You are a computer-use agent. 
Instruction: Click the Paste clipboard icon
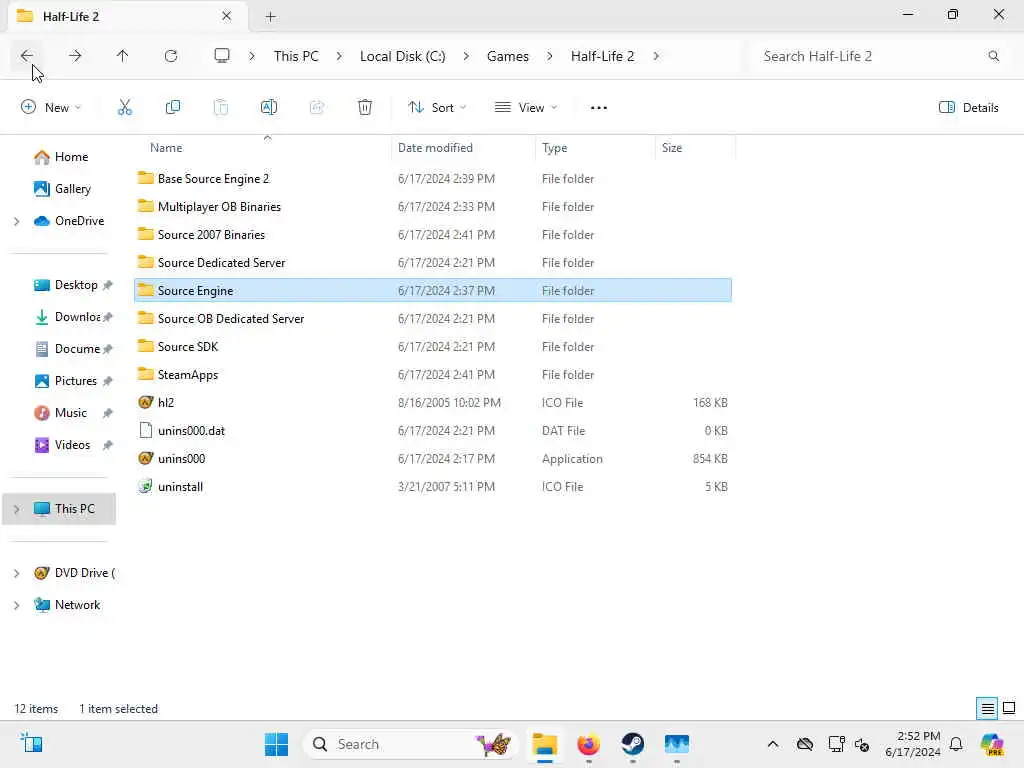pyautogui.click(x=221, y=108)
